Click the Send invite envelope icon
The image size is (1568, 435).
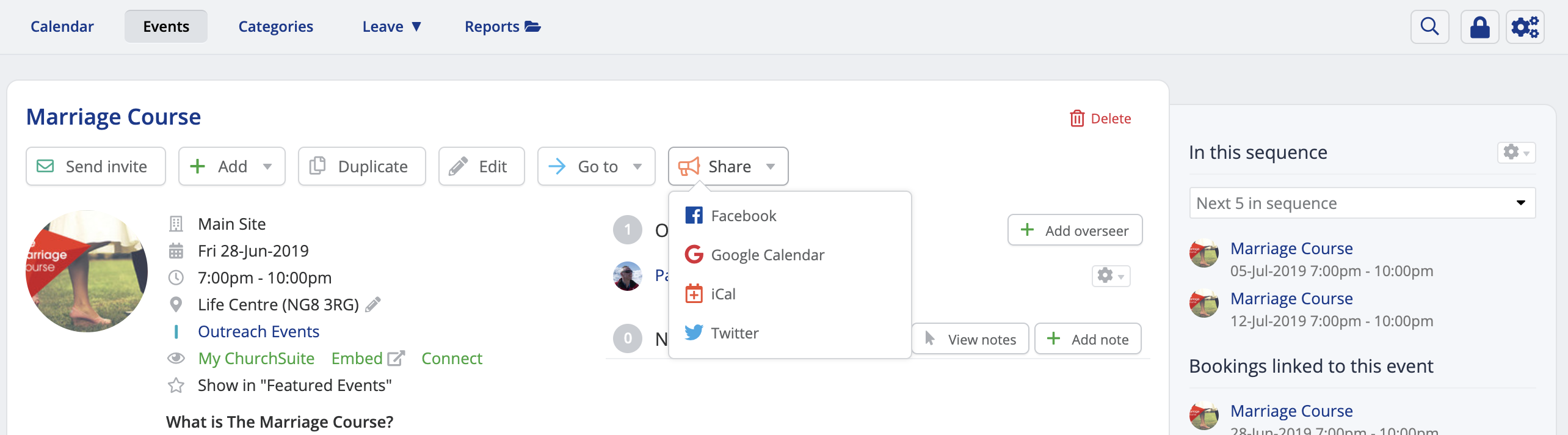click(x=46, y=166)
